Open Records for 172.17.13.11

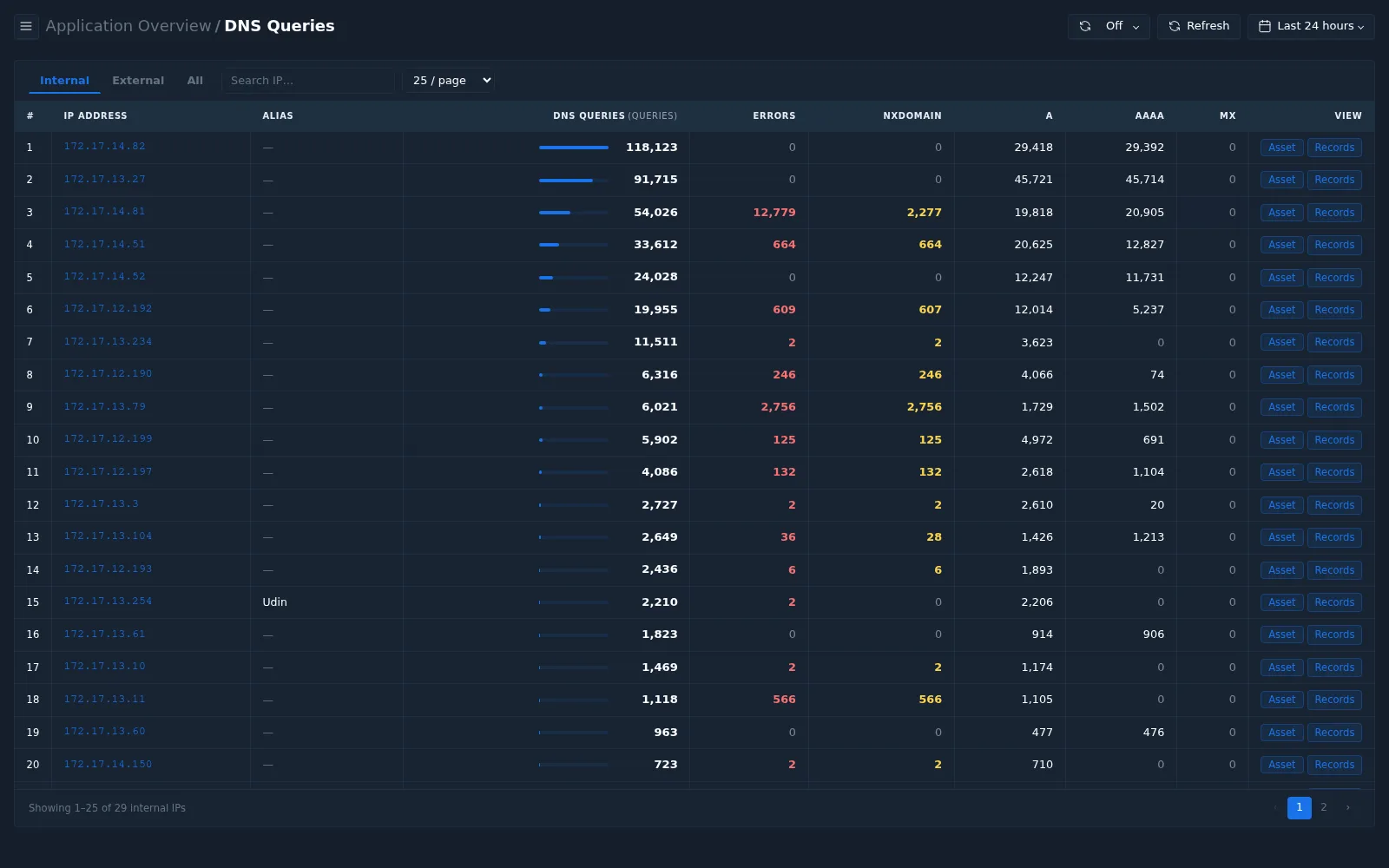coord(1334,700)
